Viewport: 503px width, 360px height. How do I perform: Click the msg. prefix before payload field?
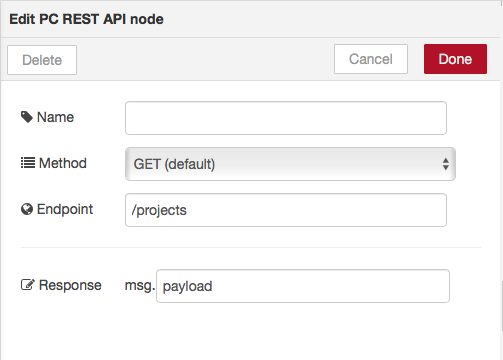coord(140,286)
